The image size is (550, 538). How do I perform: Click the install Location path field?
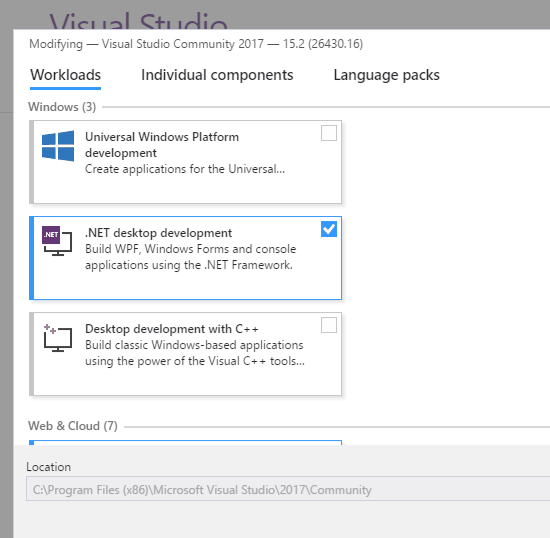tap(288, 489)
